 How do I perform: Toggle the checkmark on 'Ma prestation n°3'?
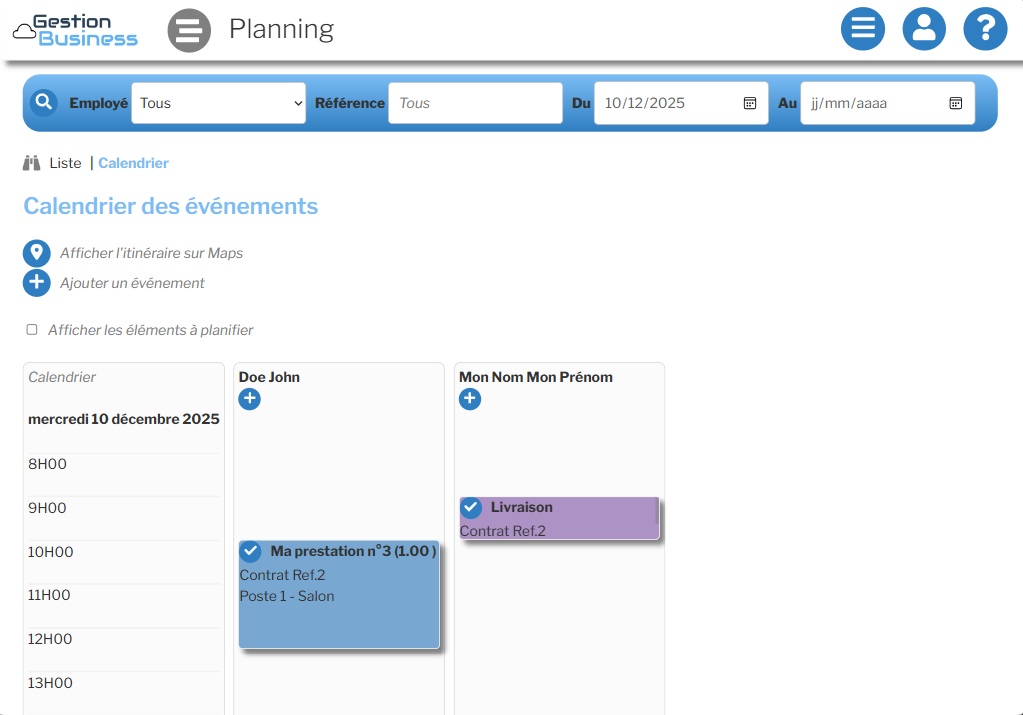(251, 550)
